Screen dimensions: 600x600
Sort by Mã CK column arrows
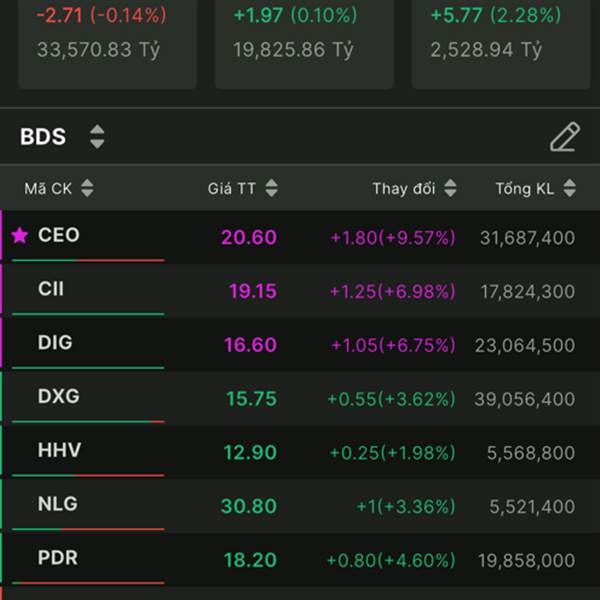click(x=87, y=188)
